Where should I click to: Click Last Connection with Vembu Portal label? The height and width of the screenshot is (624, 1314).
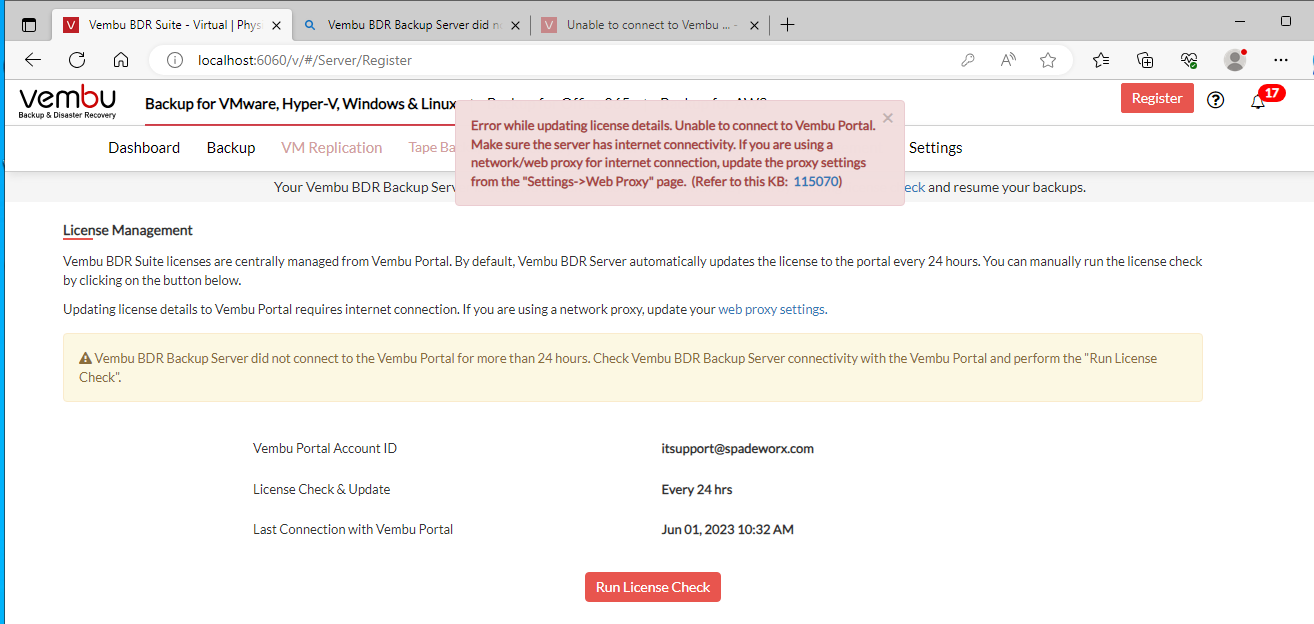pos(353,529)
